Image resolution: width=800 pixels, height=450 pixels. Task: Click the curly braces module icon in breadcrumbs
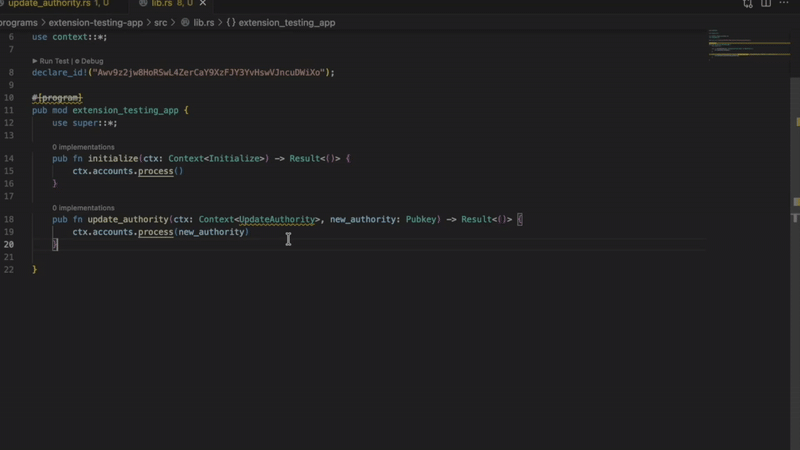231,22
